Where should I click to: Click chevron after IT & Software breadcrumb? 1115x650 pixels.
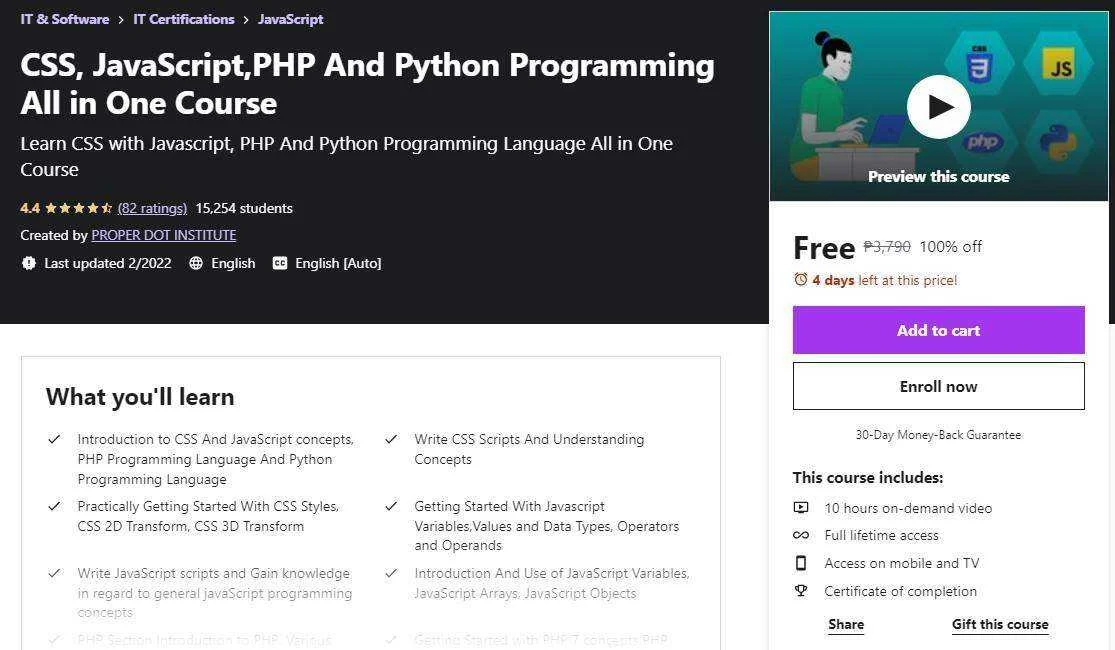point(121,20)
